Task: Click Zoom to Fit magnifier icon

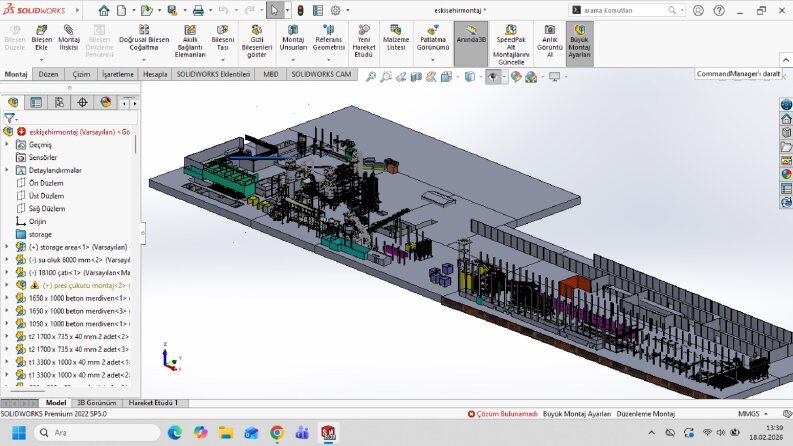Action: coord(371,77)
